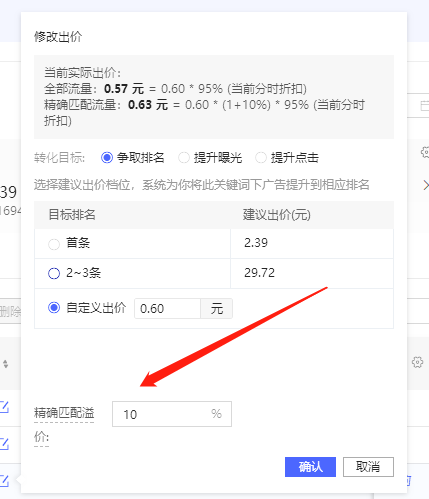This screenshot has width=429, height=499.
Task: Click the second blue edit pencil icon
Action: [x=4, y=444]
